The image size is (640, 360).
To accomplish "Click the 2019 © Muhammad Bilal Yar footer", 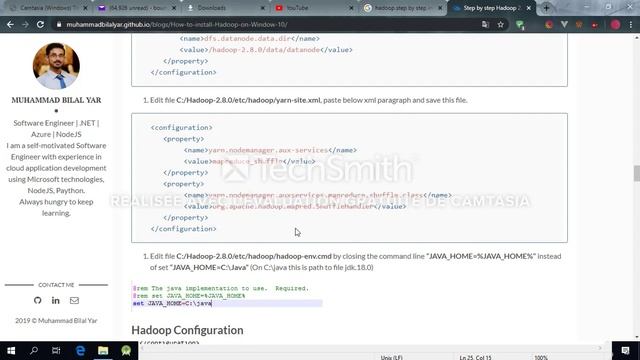I will [x=56, y=321].
